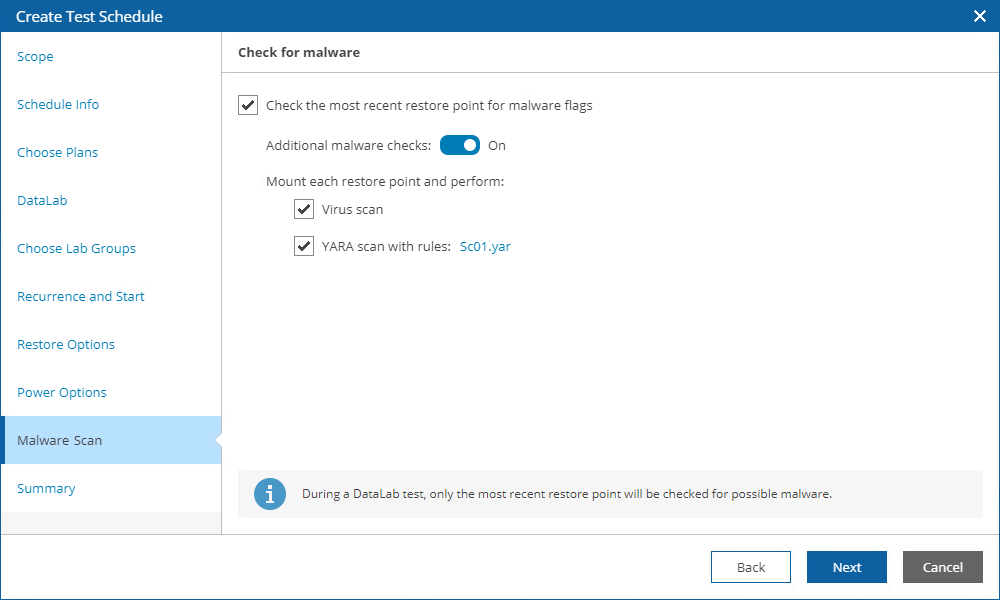Click the info icon in the notice bar
The height and width of the screenshot is (600, 1000).
coord(269,494)
